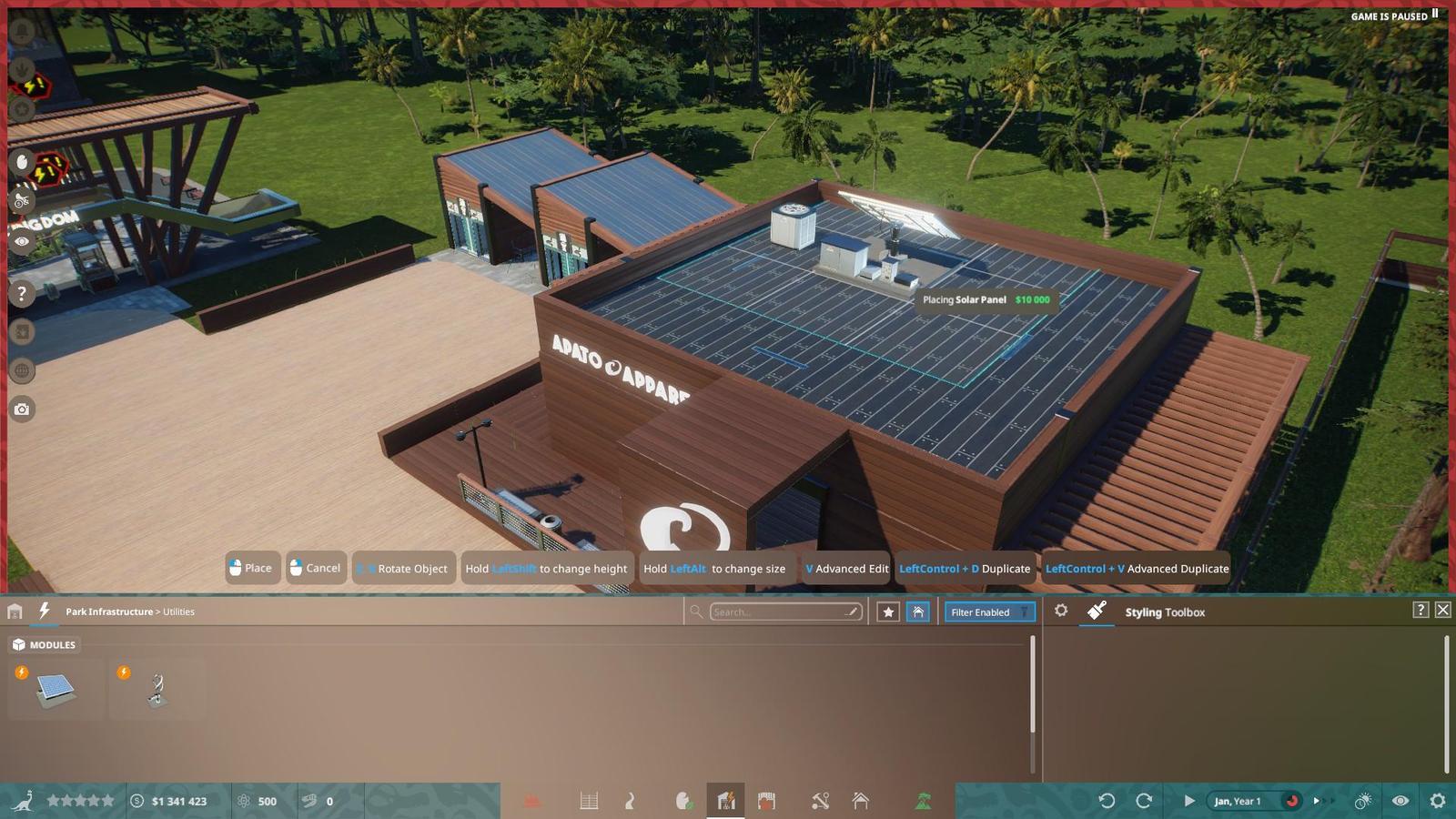Toggle the favorites star filter

pos(888,612)
